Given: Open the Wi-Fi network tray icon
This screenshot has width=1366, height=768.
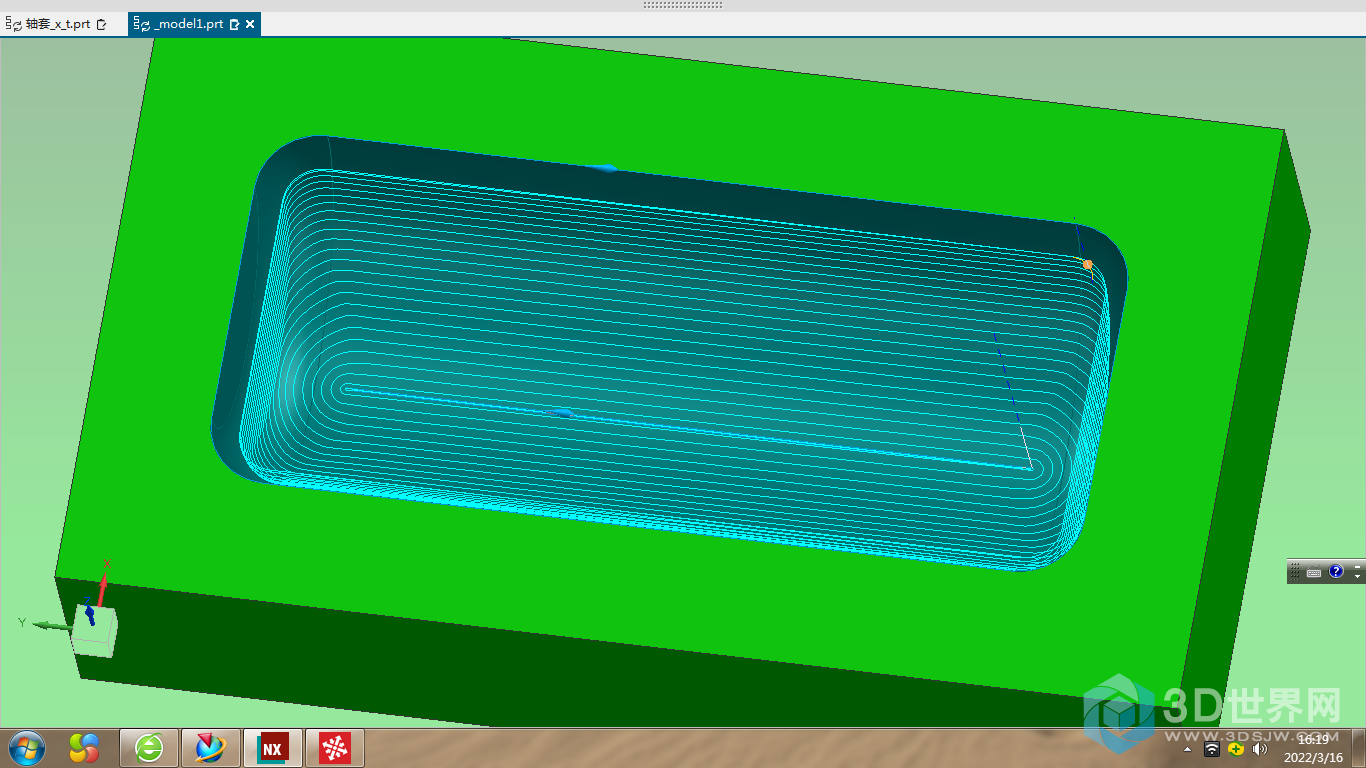Looking at the screenshot, I should coord(1212,749).
